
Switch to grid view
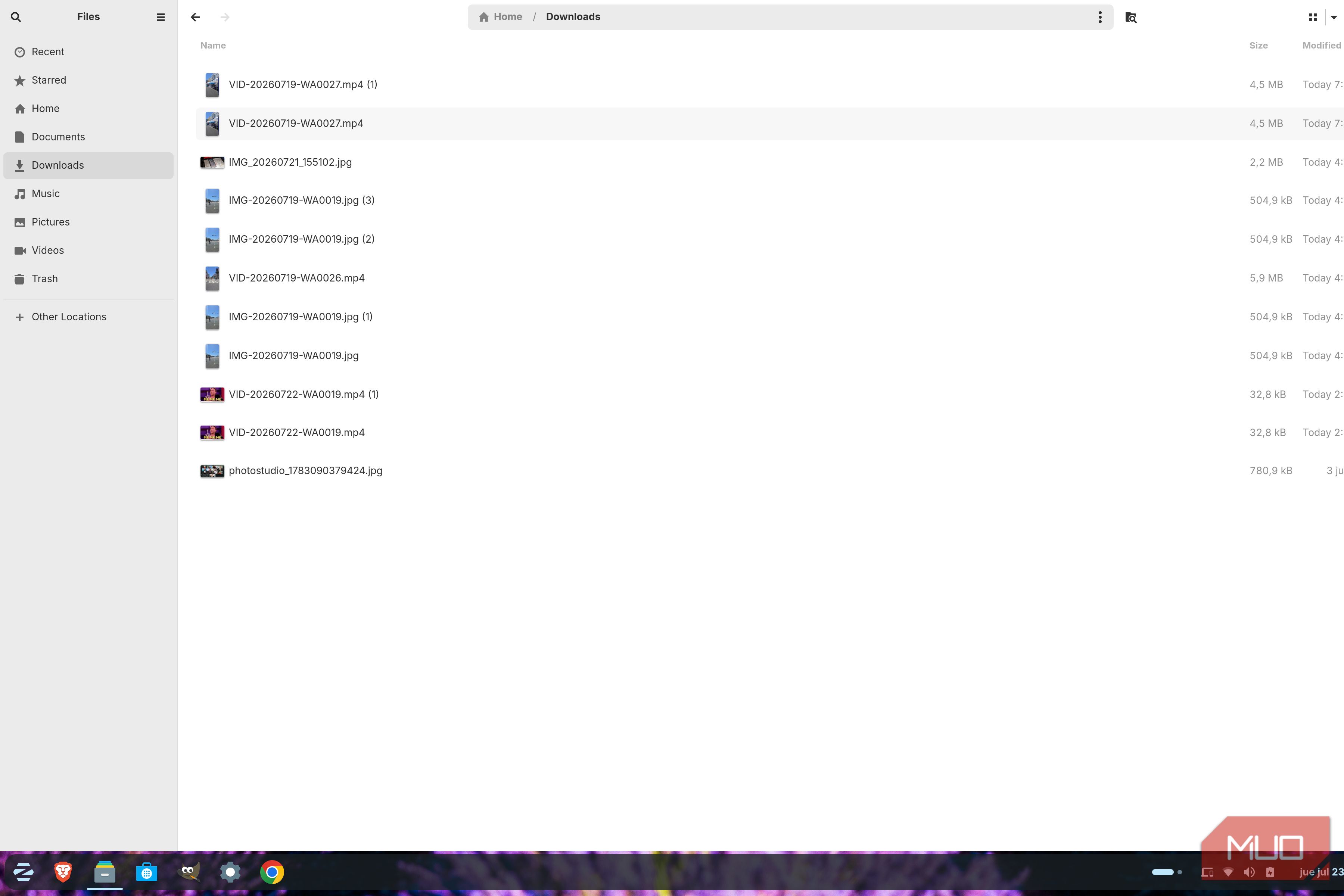click(1313, 17)
